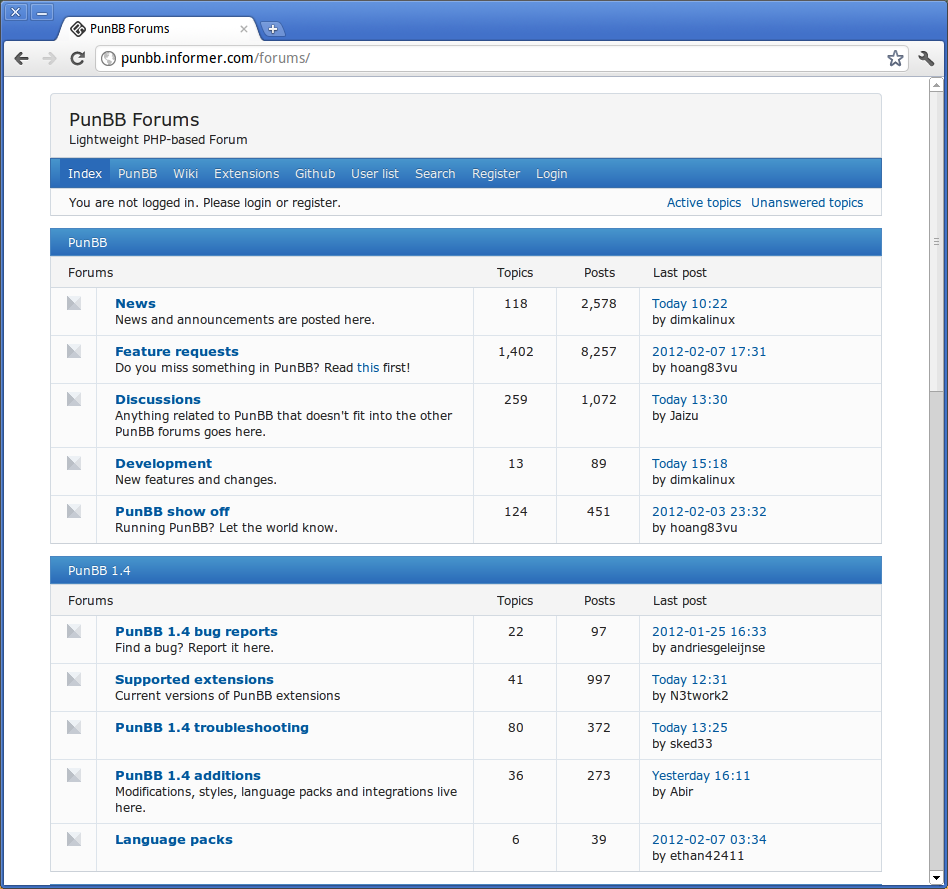View Unanswered topics
Image resolution: width=948 pixels, height=889 pixels.
pyautogui.click(x=807, y=203)
